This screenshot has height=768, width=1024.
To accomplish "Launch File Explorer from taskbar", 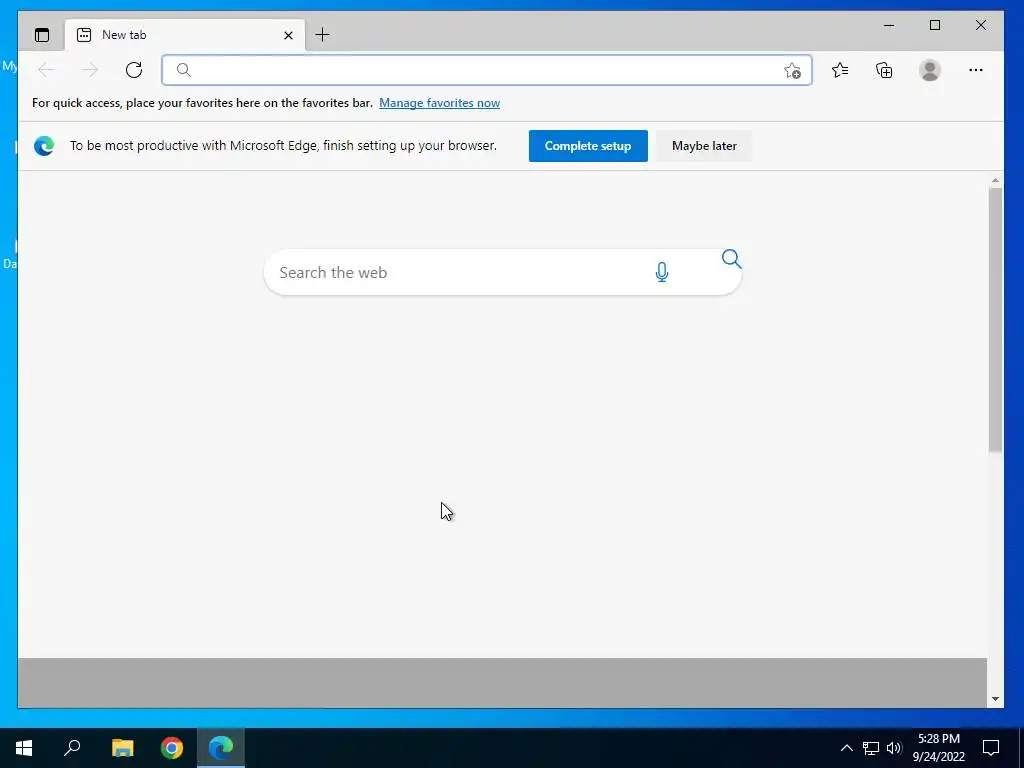I will coord(122,748).
